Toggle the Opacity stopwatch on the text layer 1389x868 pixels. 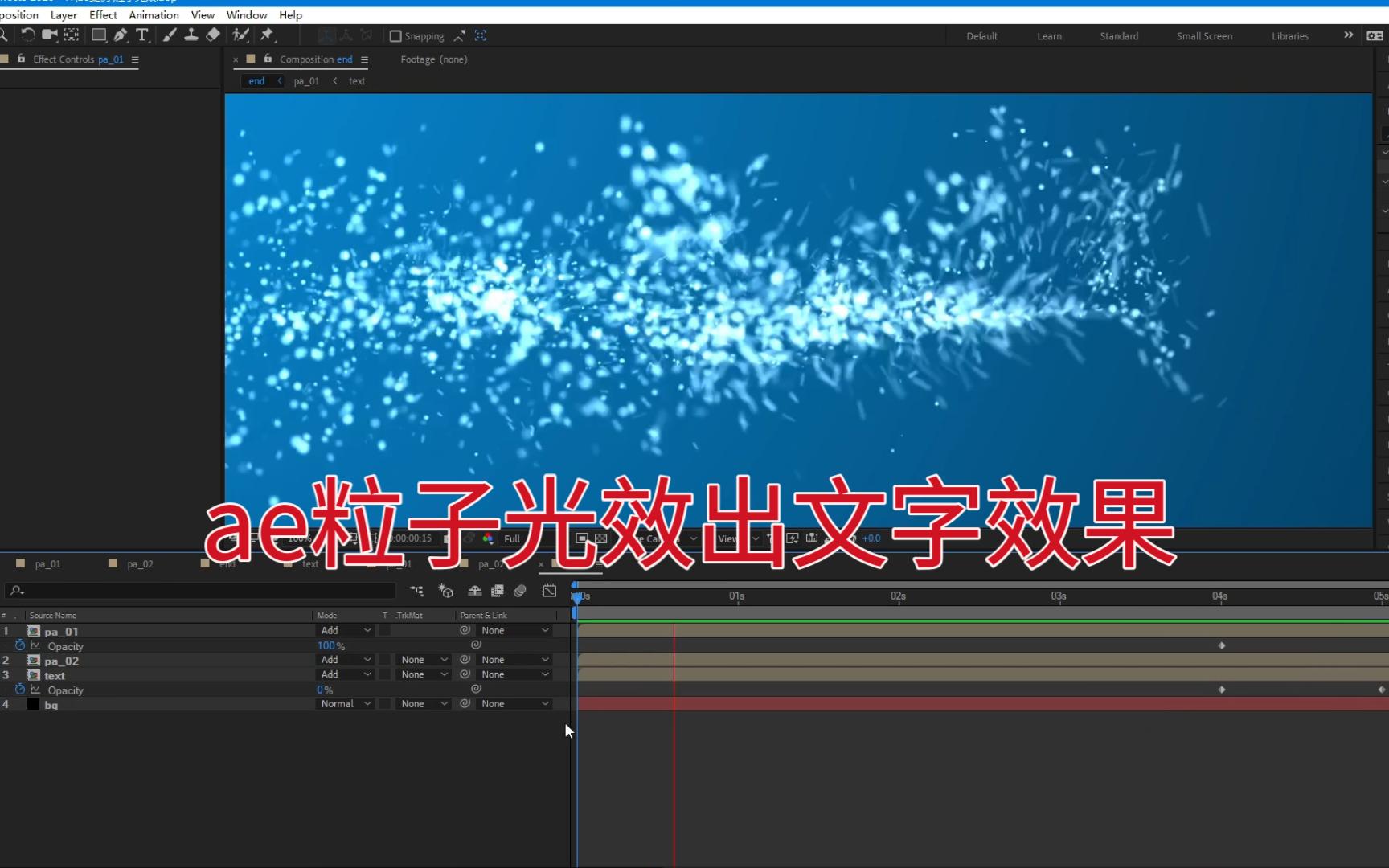click(x=21, y=690)
